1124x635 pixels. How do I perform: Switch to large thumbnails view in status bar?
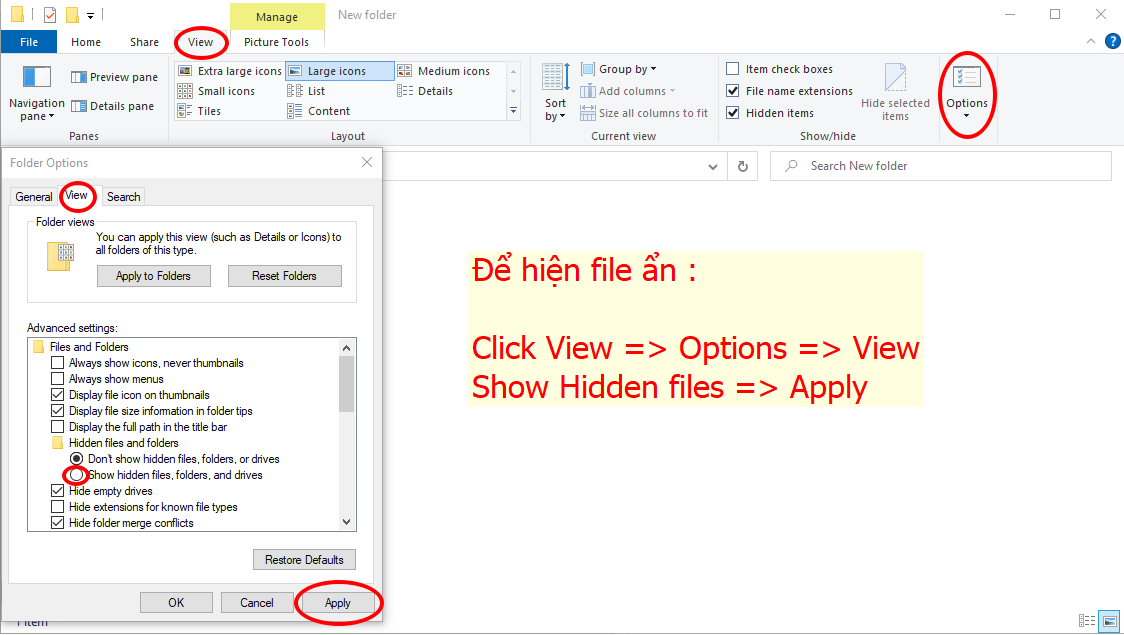tap(1110, 621)
